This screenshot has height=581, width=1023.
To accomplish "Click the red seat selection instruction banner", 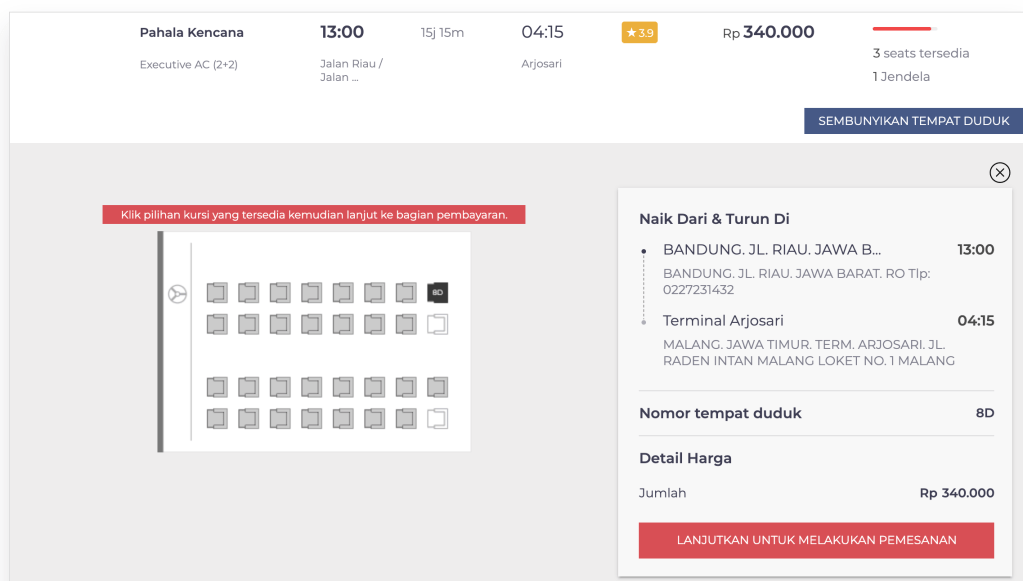I will coord(314,215).
